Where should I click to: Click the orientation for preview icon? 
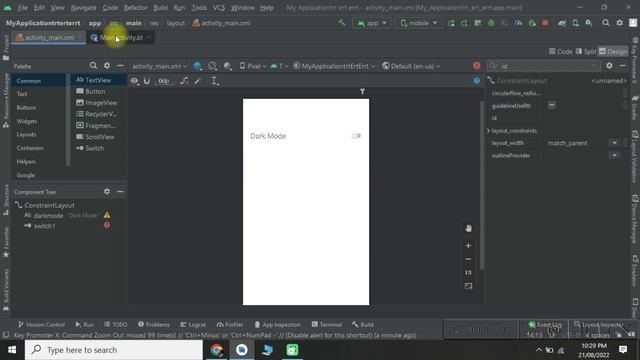[x=212, y=66]
